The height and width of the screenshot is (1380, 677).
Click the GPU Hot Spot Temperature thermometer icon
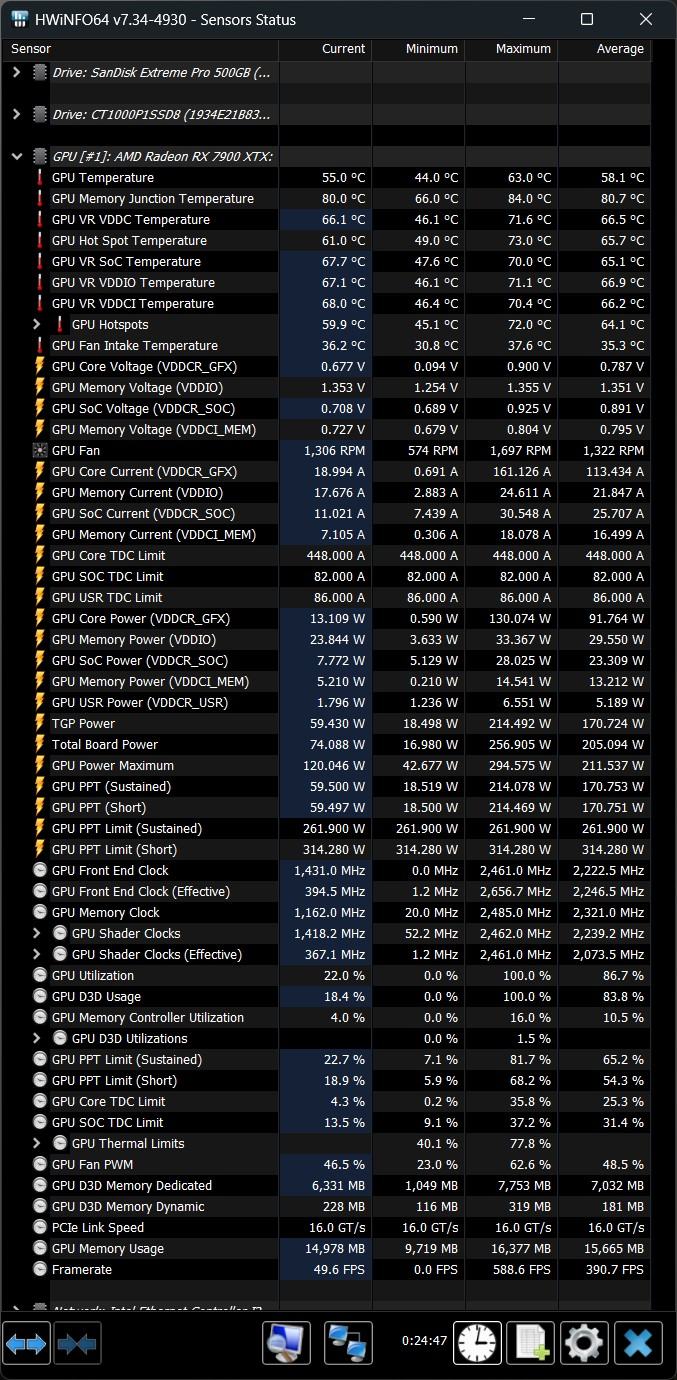[40, 240]
